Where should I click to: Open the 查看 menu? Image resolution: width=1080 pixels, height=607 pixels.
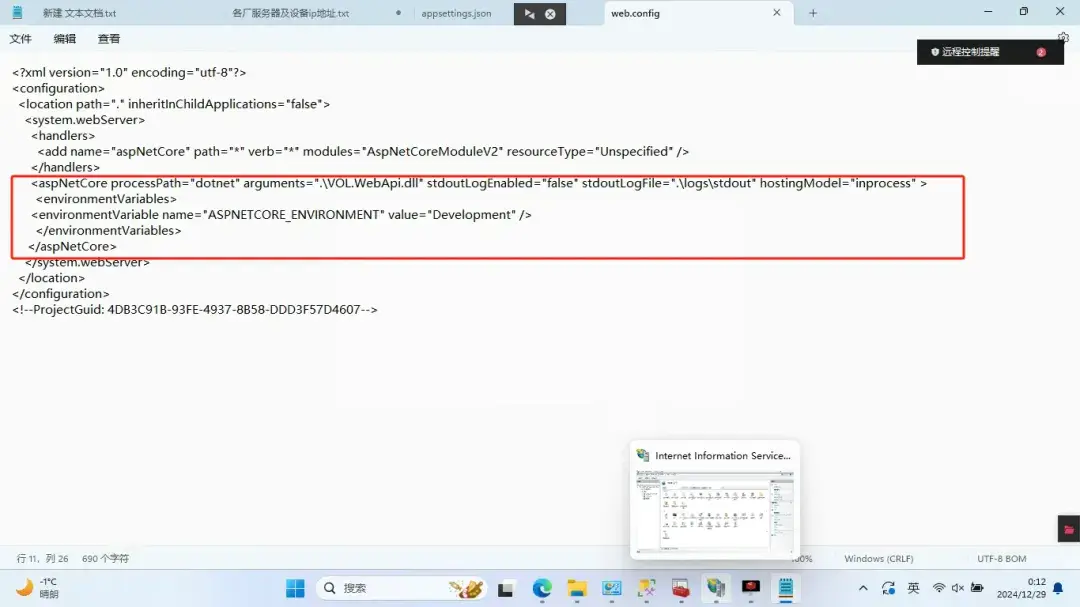(108, 38)
